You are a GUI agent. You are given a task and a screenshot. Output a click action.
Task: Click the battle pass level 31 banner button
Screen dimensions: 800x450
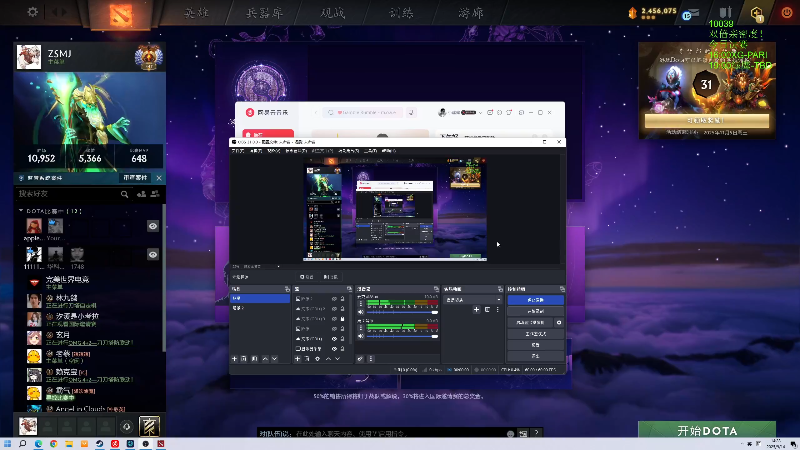pos(707,121)
